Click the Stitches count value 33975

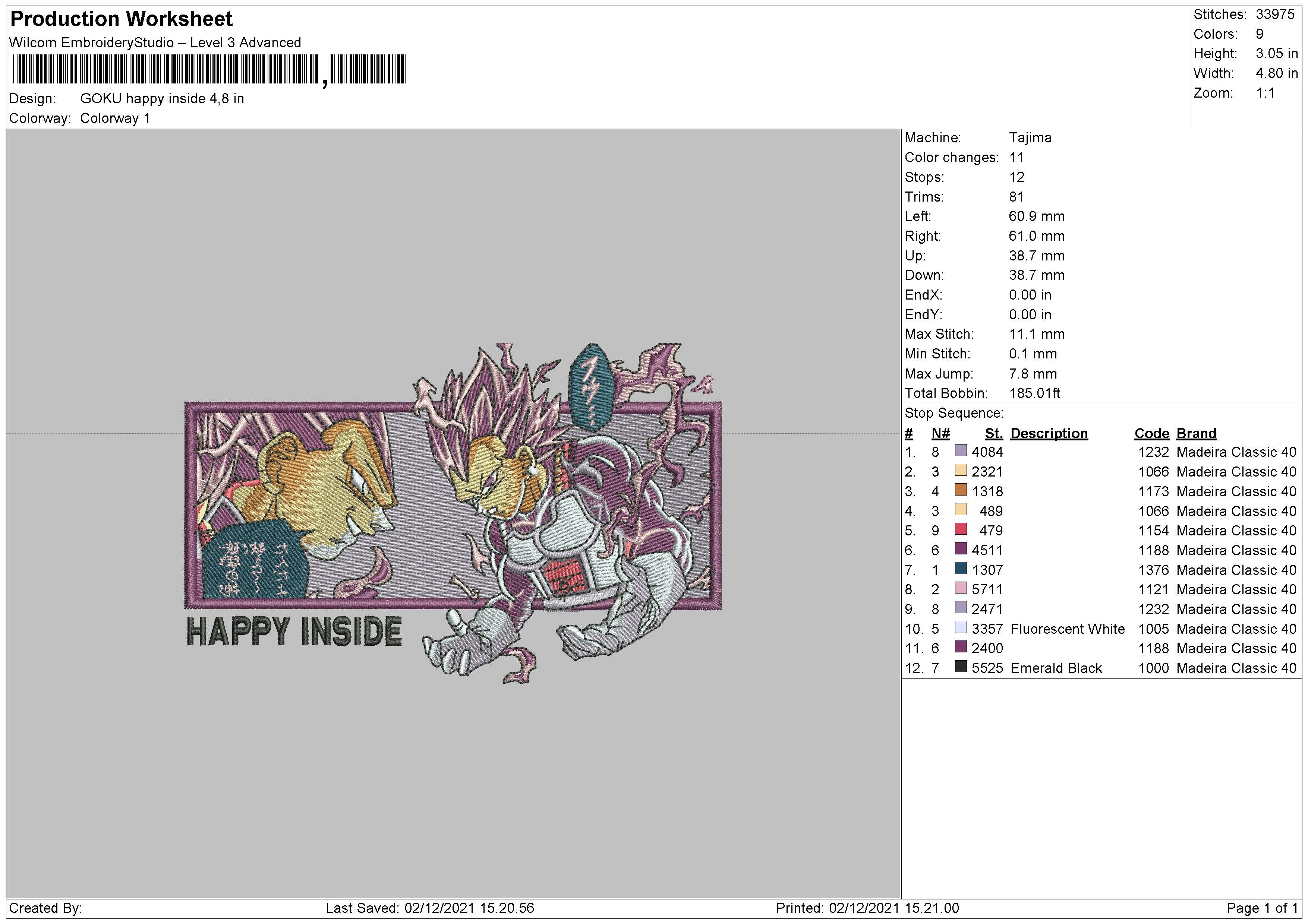pos(1275,14)
